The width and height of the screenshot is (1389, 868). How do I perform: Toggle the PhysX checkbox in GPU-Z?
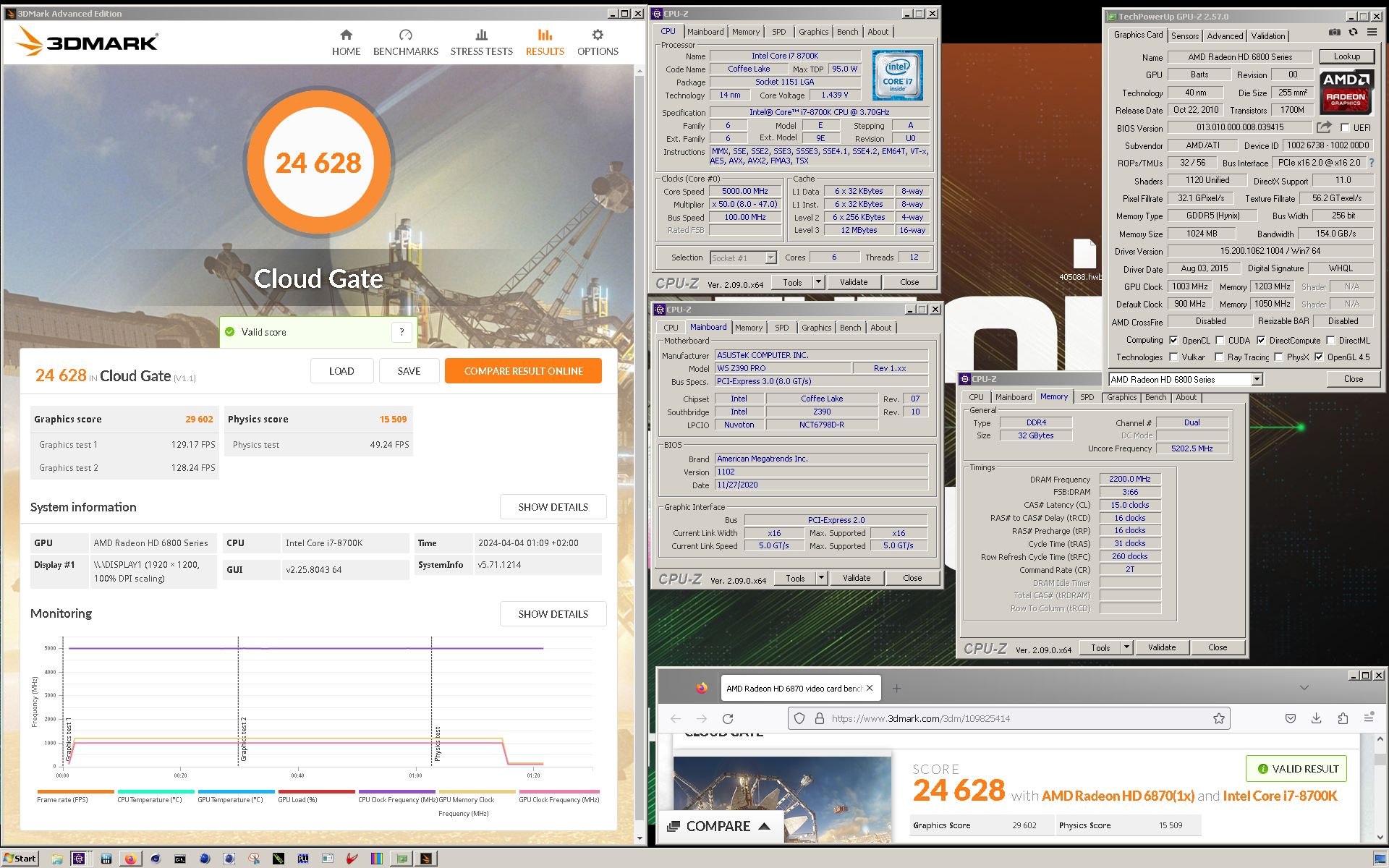1278,357
